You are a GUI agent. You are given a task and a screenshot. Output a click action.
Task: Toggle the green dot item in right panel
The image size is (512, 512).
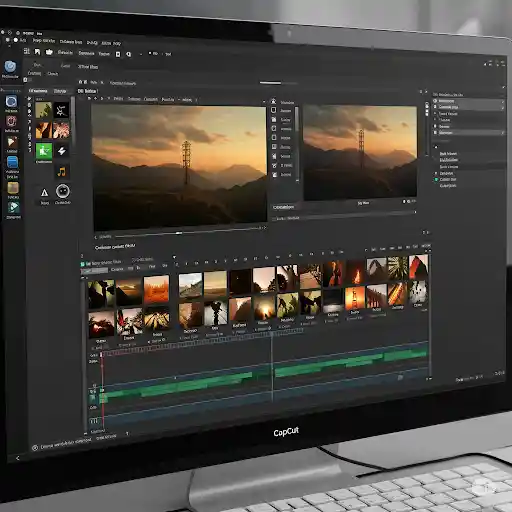(x=436, y=179)
